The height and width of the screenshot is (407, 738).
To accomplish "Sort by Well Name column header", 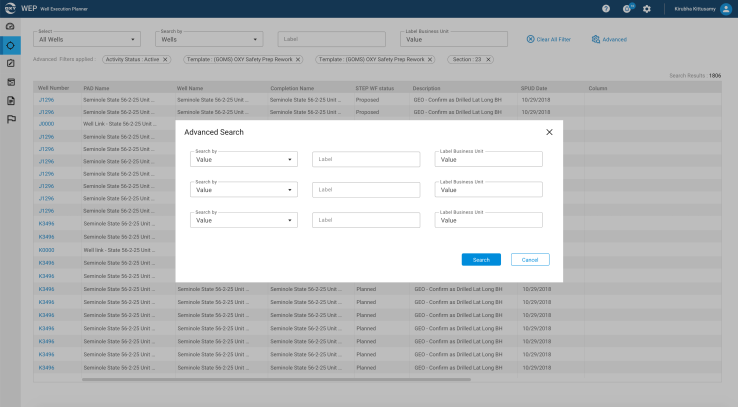I will click(190, 88).
